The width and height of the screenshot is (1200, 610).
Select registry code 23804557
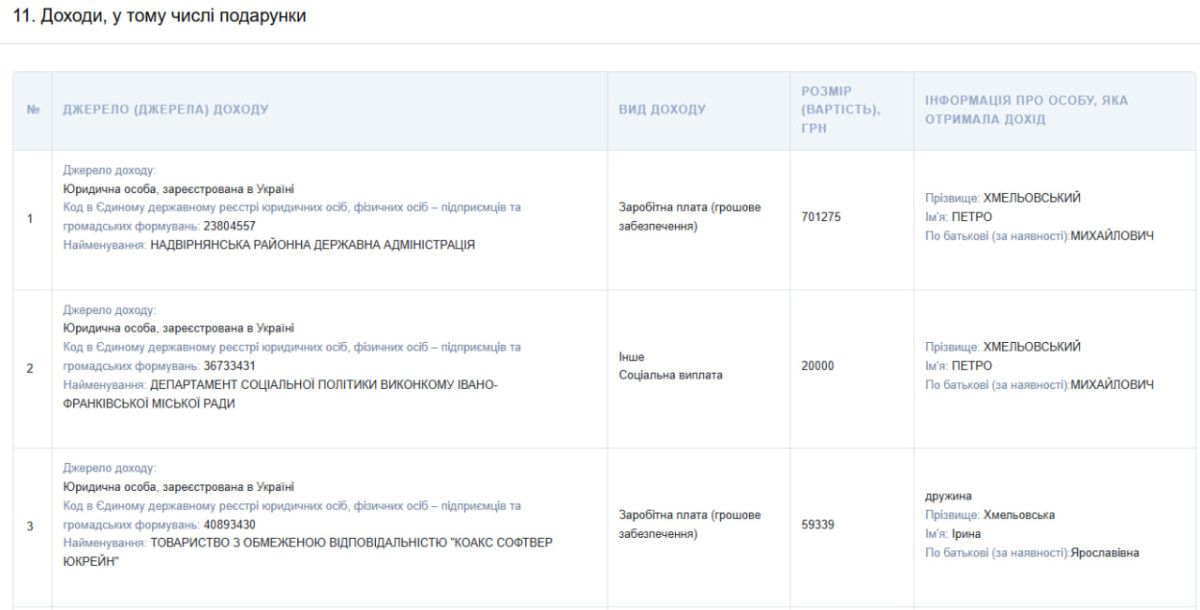click(x=228, y=226)
